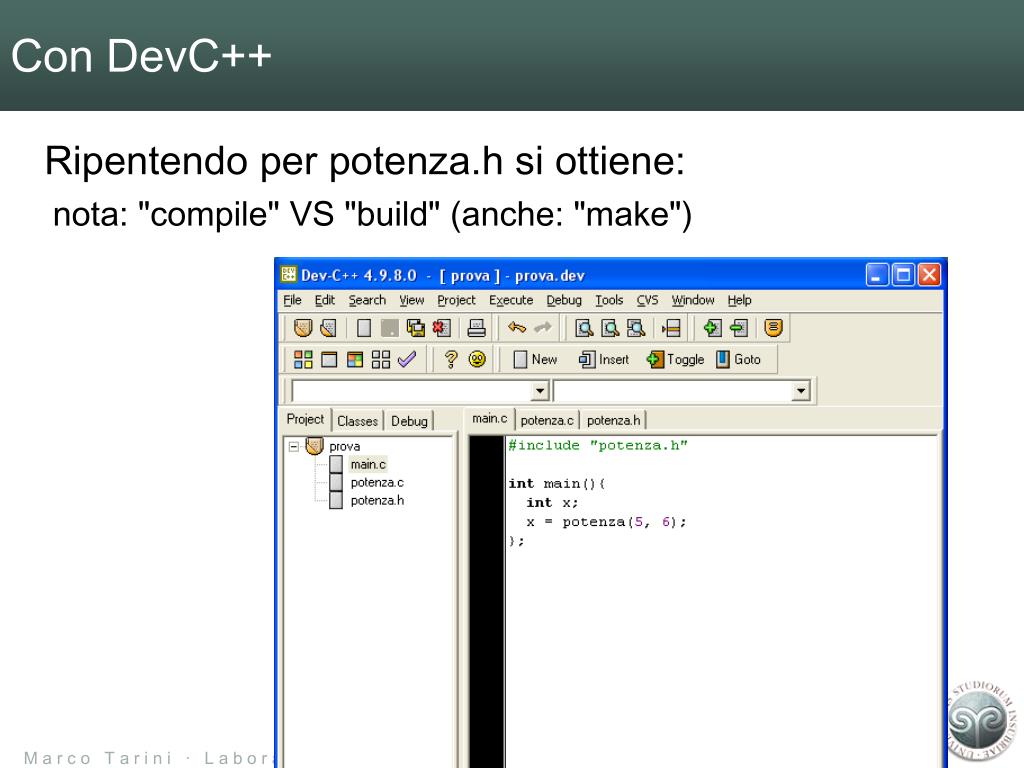Click the first toolbar icon, the project shield
The width and height of the screenshot is (1024, 768).
[302, 328]
